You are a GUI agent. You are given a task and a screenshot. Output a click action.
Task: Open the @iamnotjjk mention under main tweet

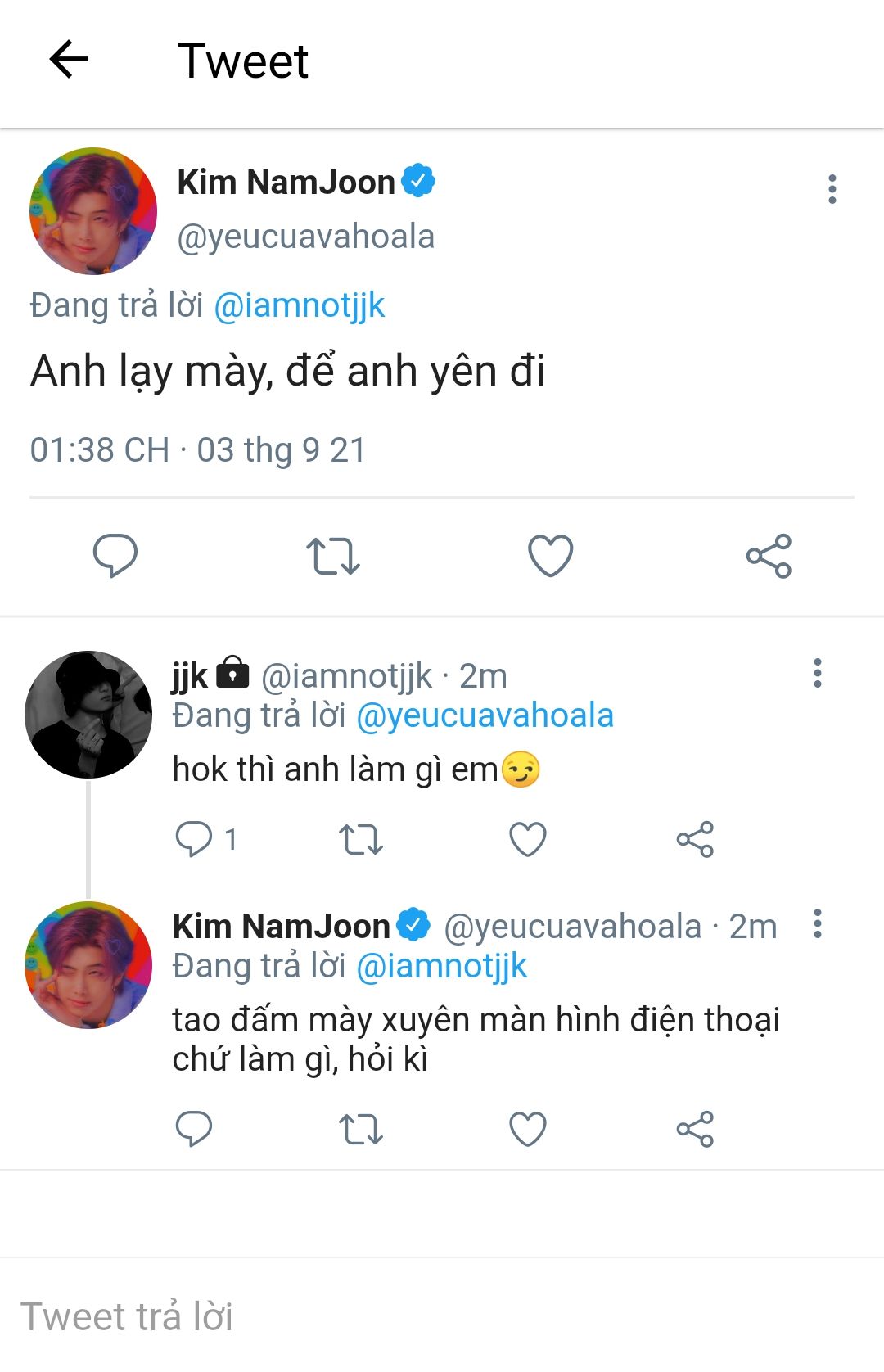point(299,306)
